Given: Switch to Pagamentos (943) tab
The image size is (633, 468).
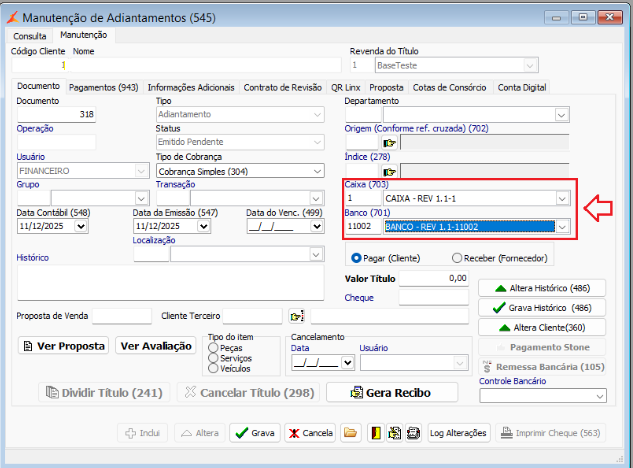Looking at the screenshot, I should click(104, 87).
